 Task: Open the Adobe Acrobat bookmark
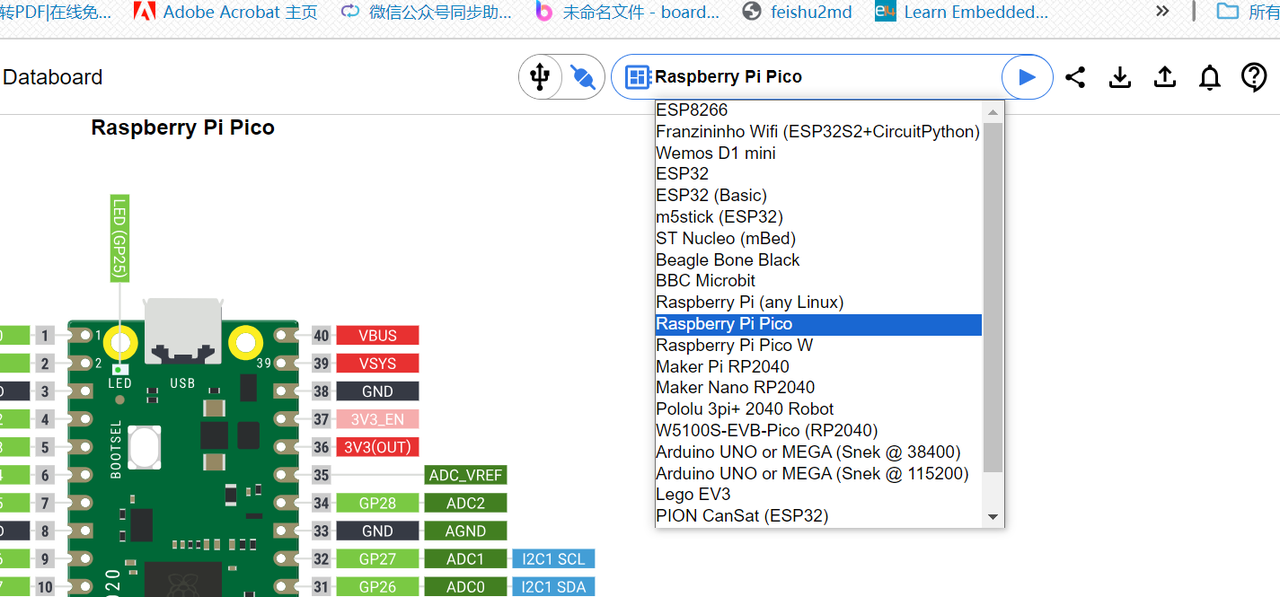click(x=226, y=12)
